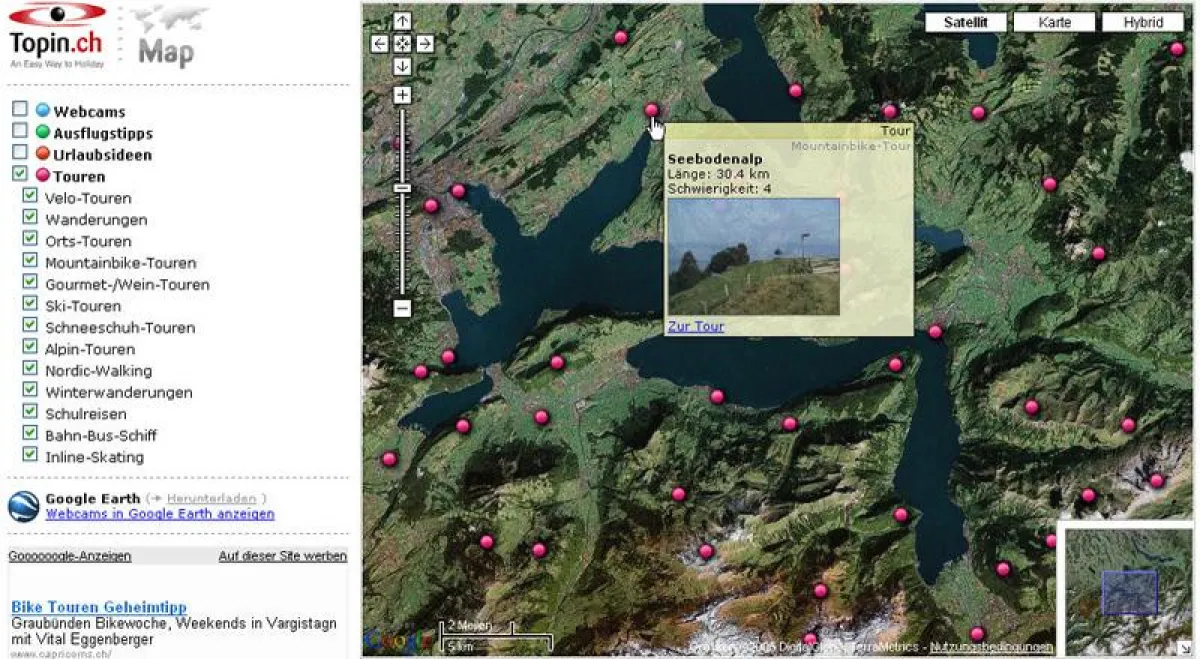Switch to Satellit map view

click(965, 22)
